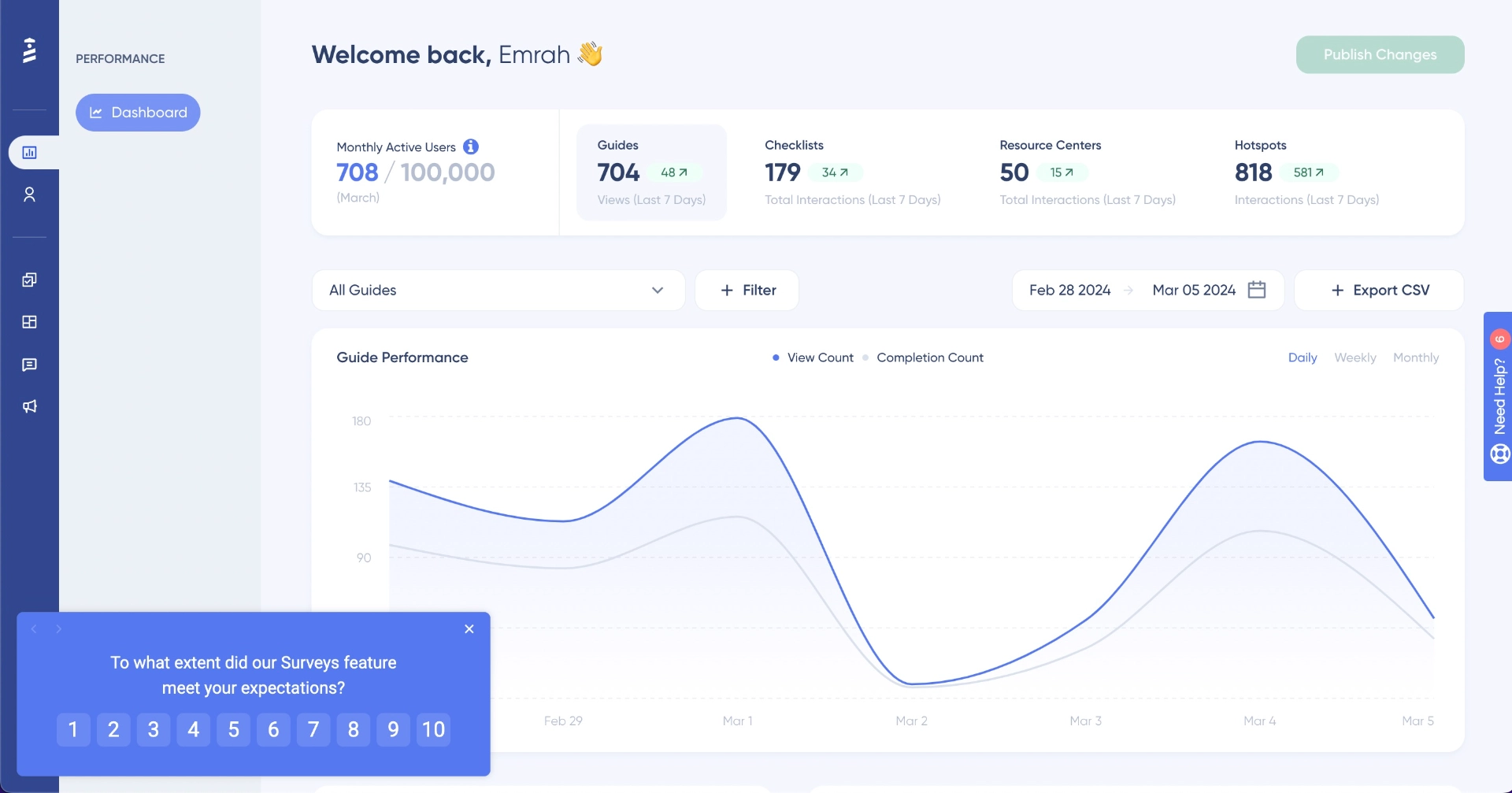
Task: Switch chart granularity to Weekly
Action: [x=1354, y=358]
